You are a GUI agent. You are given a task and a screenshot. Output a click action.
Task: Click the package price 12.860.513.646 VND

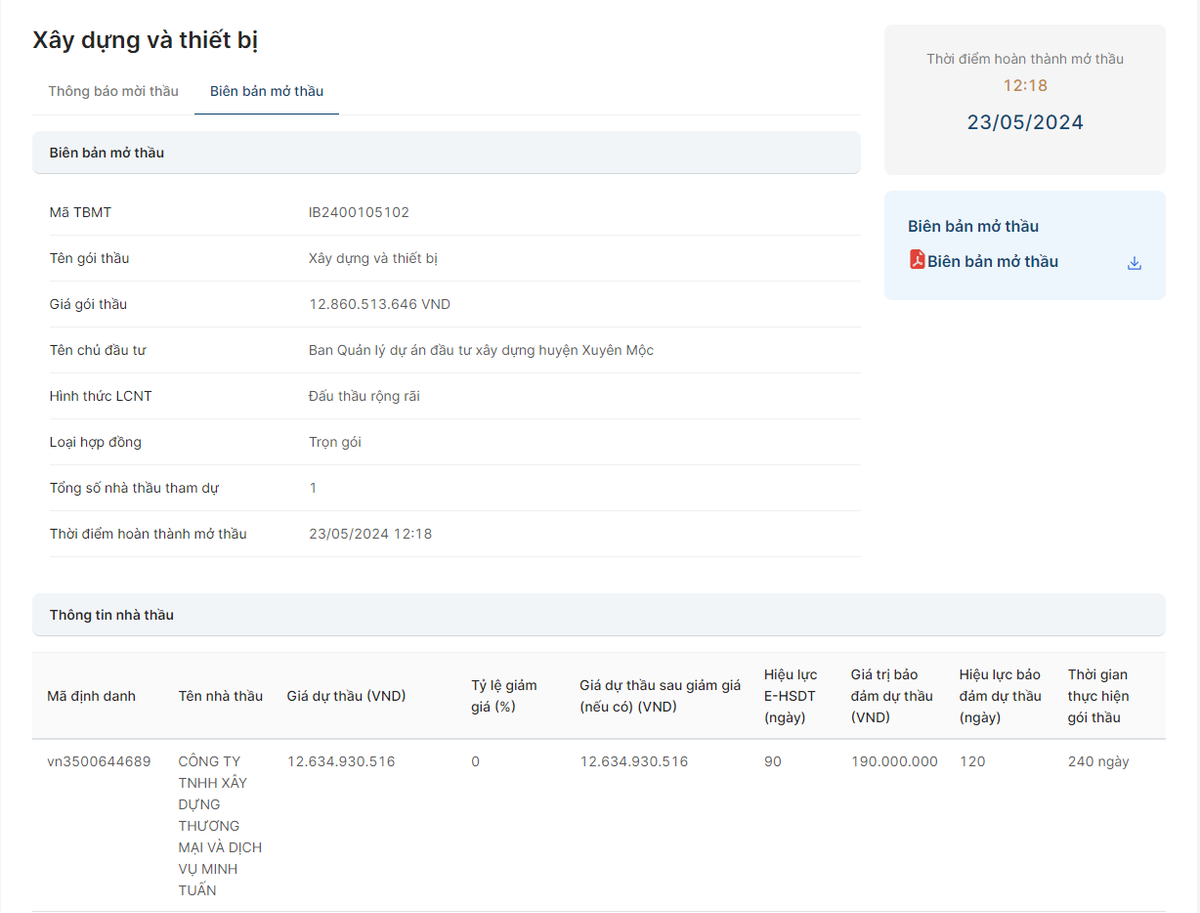pyautogui.click(x=380, y=304)
